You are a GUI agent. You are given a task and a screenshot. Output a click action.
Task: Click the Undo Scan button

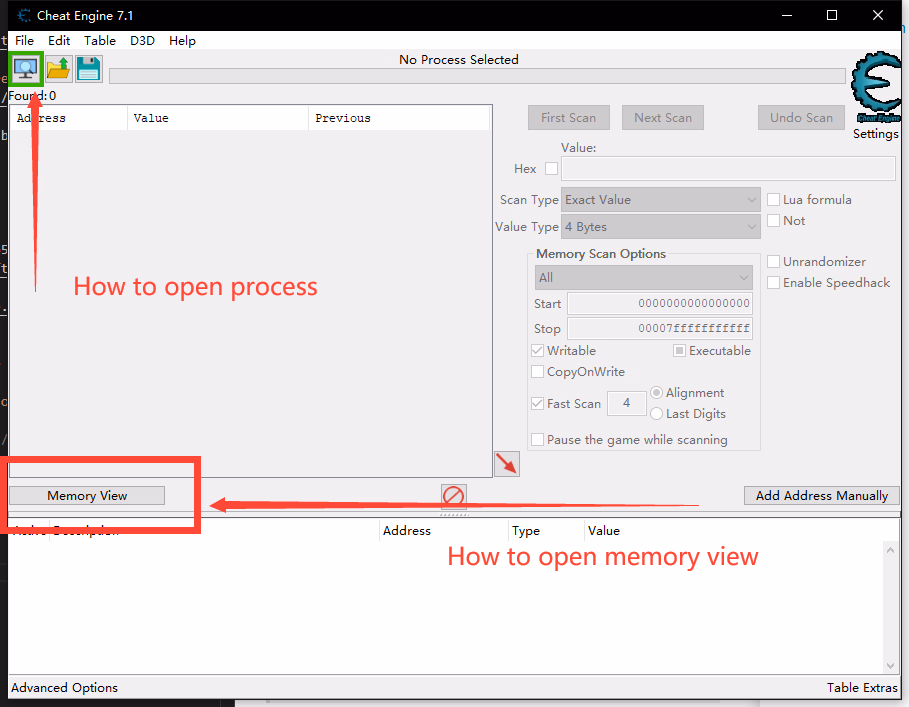point(801,118)
